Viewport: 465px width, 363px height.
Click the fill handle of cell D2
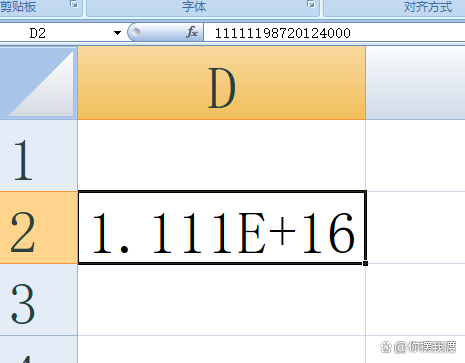[365, 263]
